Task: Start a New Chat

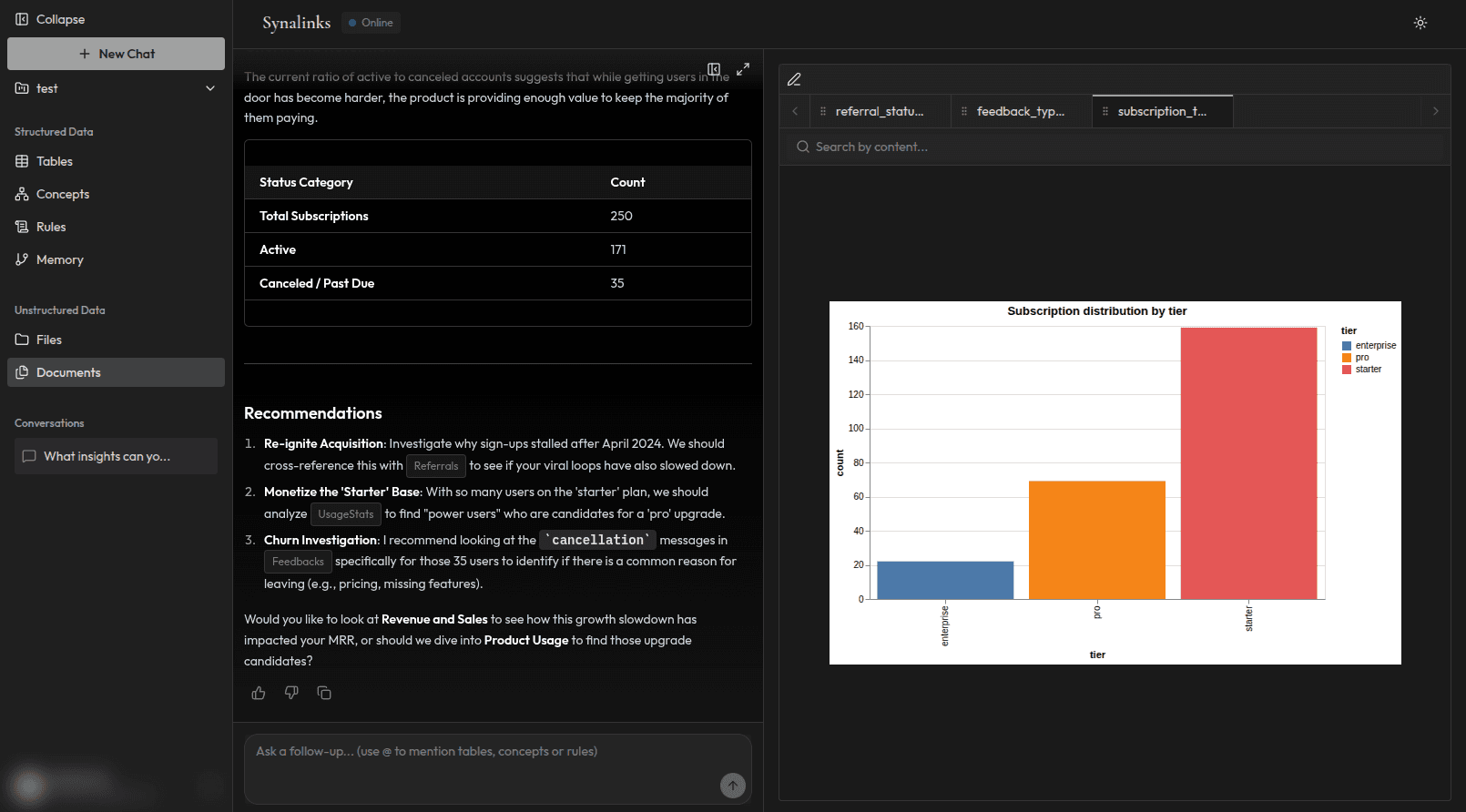Action: tap(117, 54)
